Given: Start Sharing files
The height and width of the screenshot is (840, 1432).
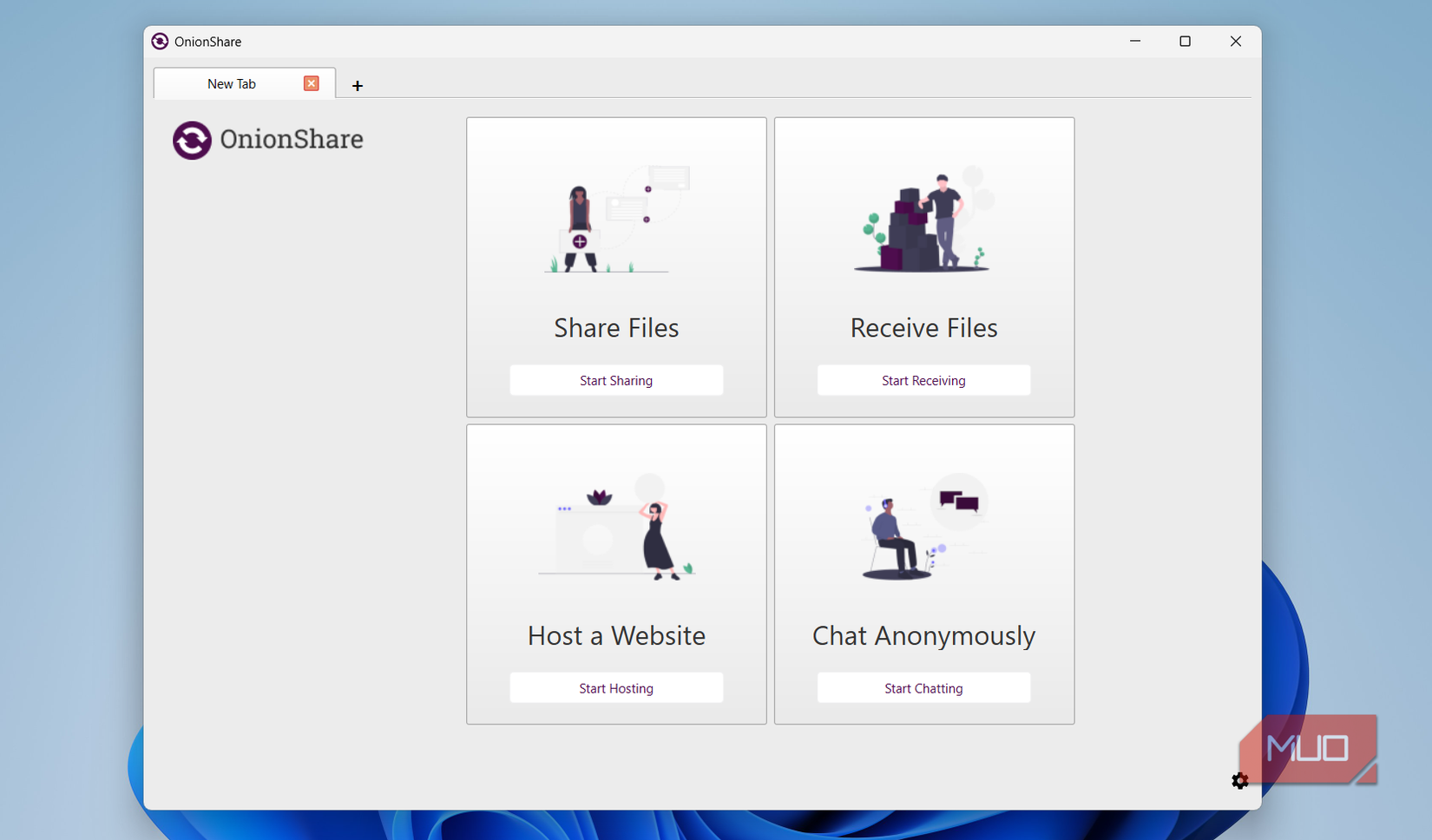Looking at the screenshot, I should pyautogui.click(x=615, y=380).
